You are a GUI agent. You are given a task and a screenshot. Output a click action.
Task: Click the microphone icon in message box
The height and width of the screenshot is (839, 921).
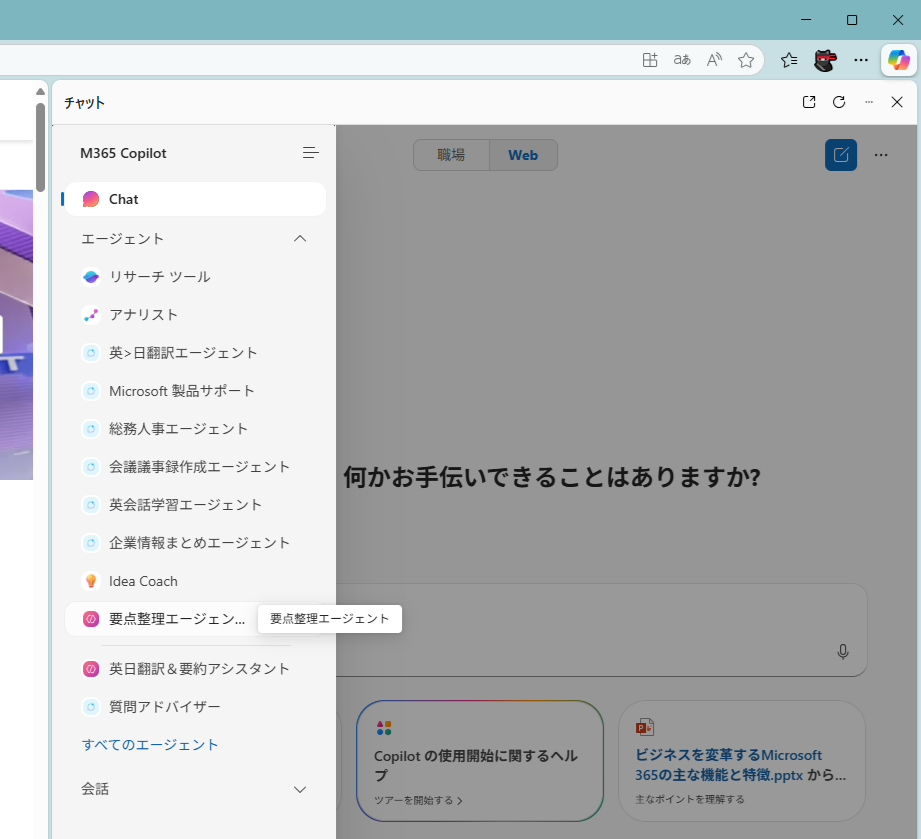click(843, 652)
